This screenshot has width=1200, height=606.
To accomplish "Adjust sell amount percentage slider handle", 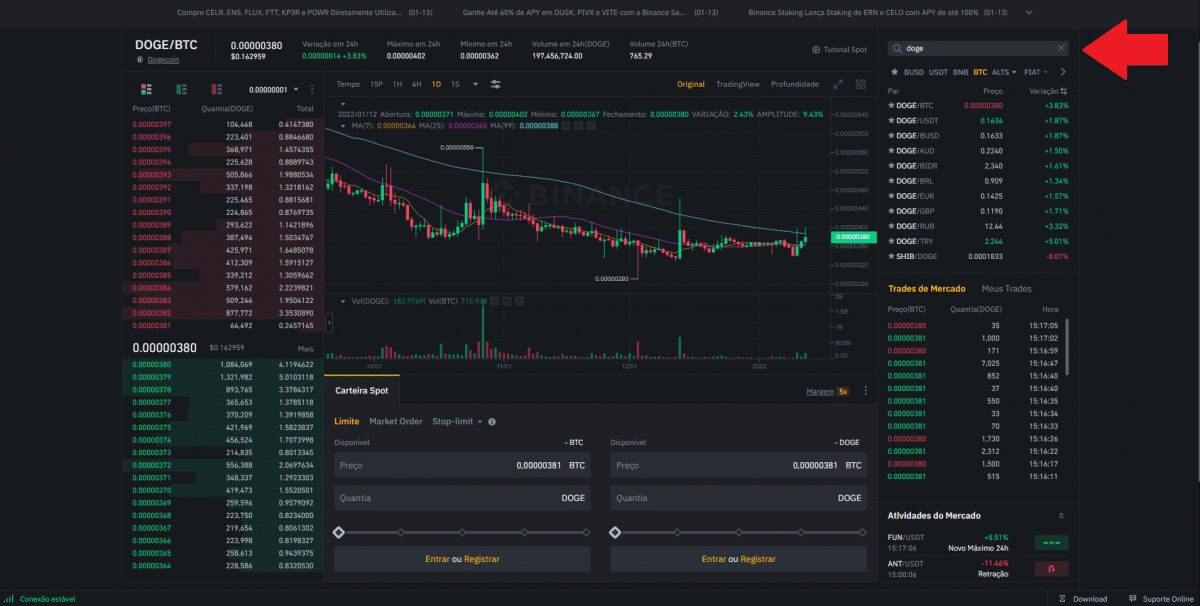I will click(x=616, y=532).
